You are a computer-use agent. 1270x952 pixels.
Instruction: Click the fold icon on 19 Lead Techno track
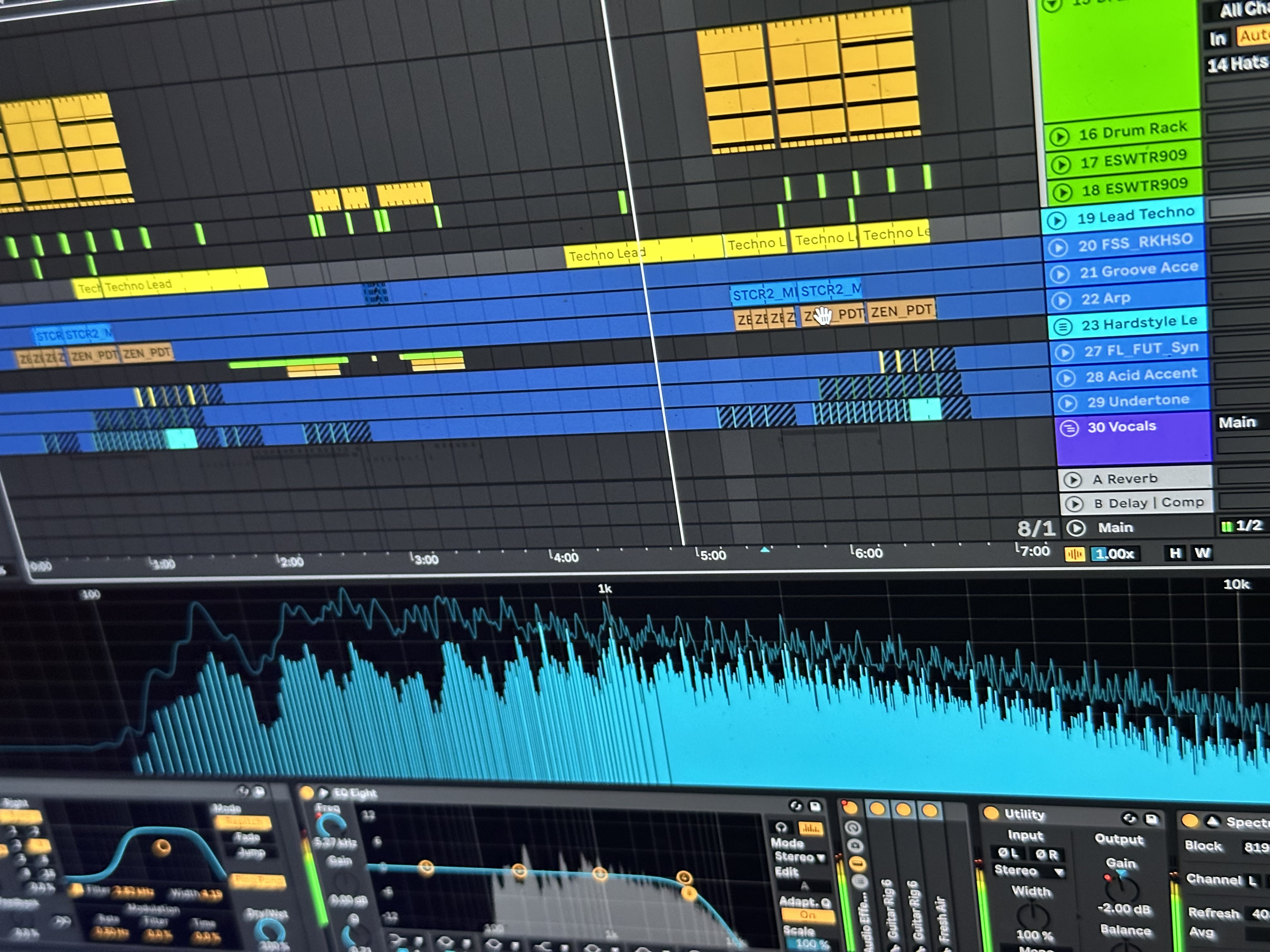pos(1057,220)
